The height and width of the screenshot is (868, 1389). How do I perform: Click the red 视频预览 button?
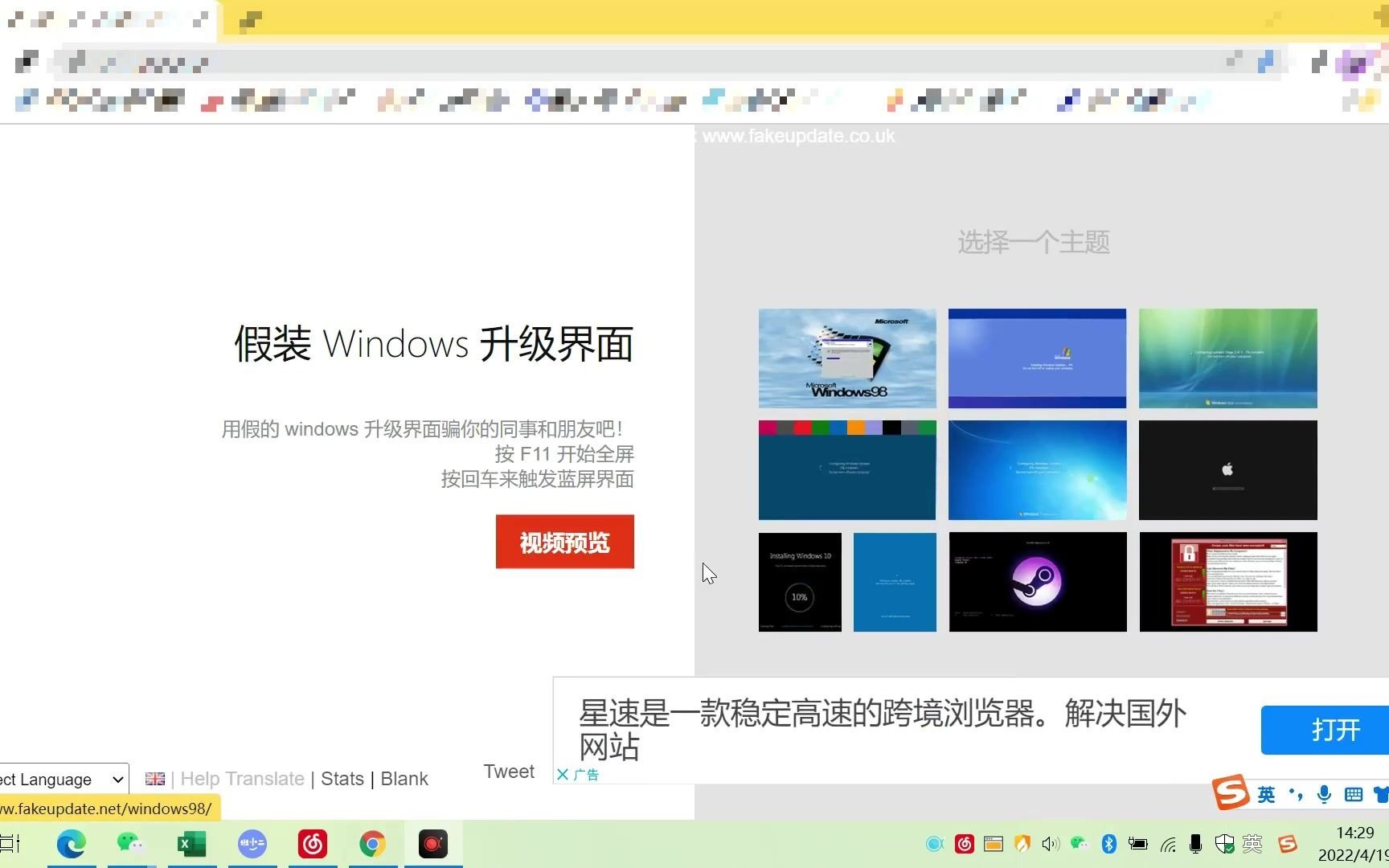pos(565,542)
